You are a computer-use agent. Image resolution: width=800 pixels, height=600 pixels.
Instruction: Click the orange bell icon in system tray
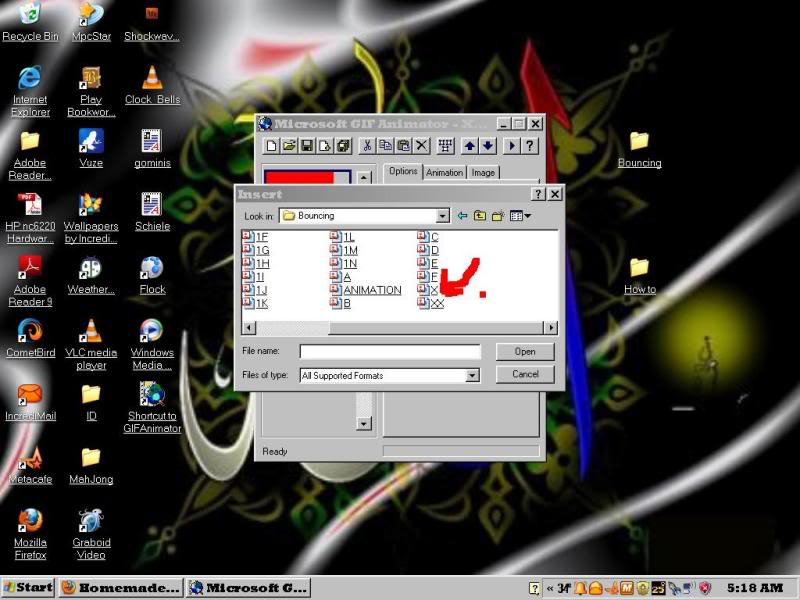click(580, 588)
